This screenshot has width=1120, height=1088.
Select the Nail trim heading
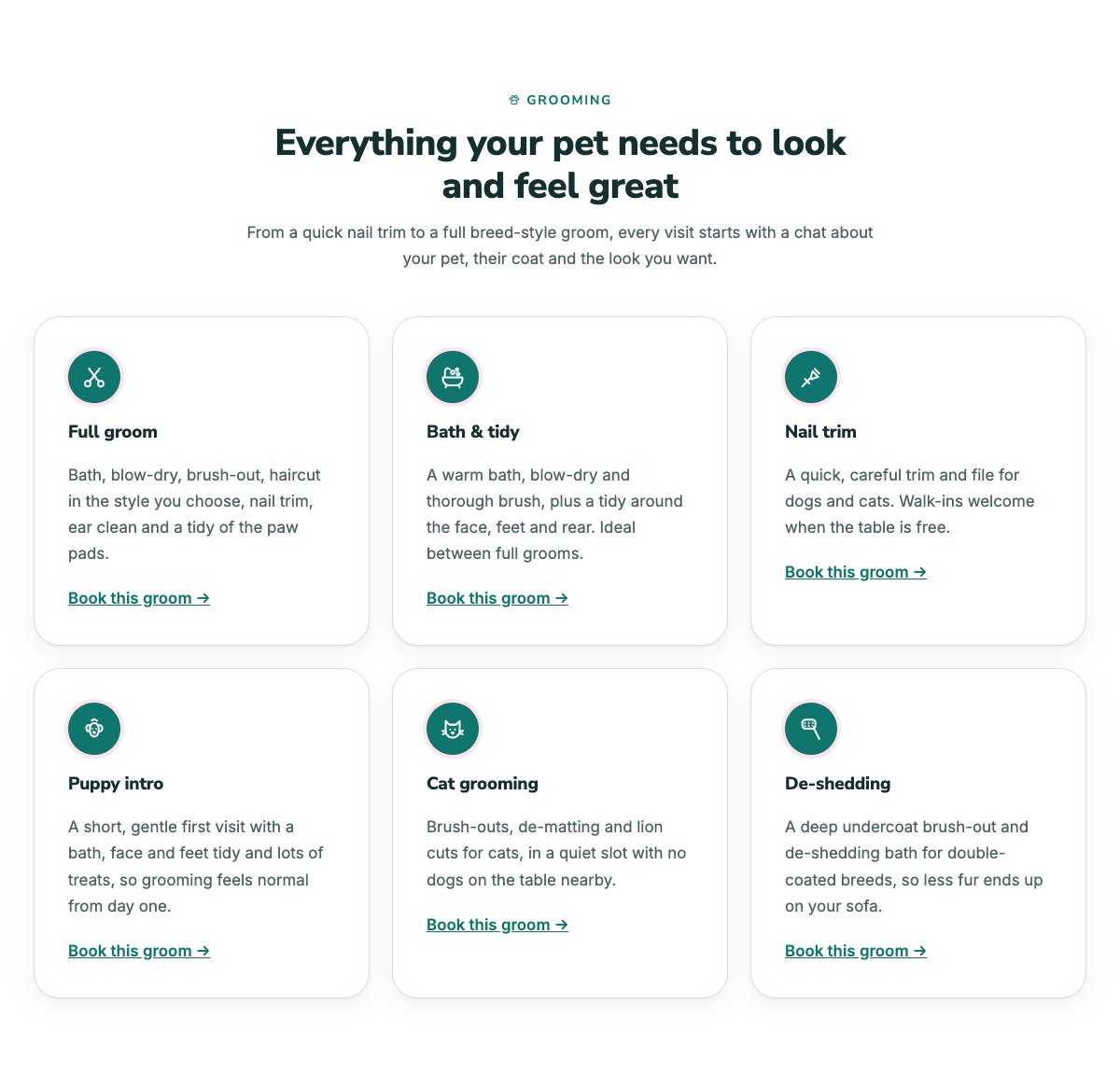coord(820,432)
